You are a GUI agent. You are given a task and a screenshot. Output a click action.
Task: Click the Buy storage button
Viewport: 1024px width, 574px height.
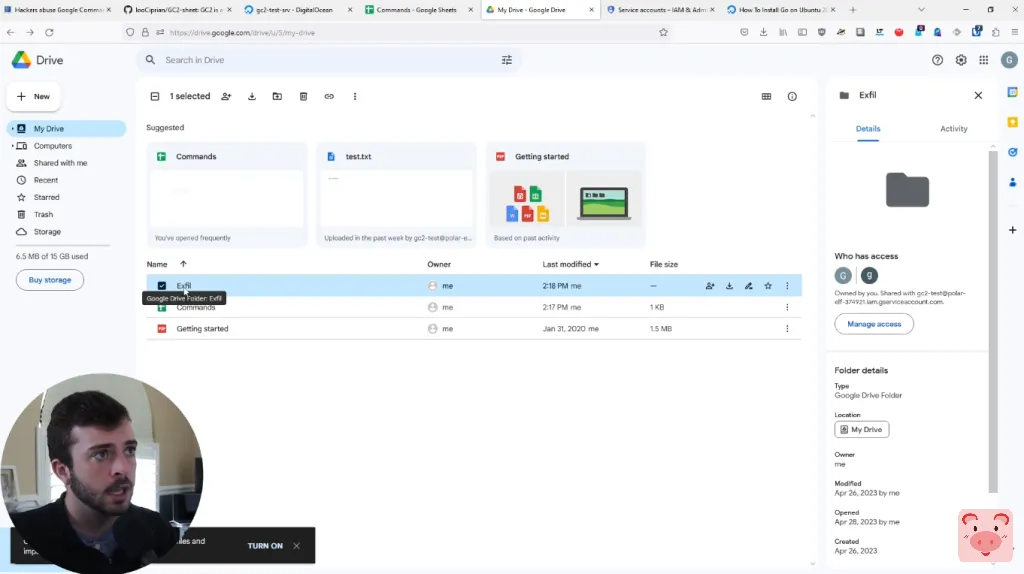(50, 279)
